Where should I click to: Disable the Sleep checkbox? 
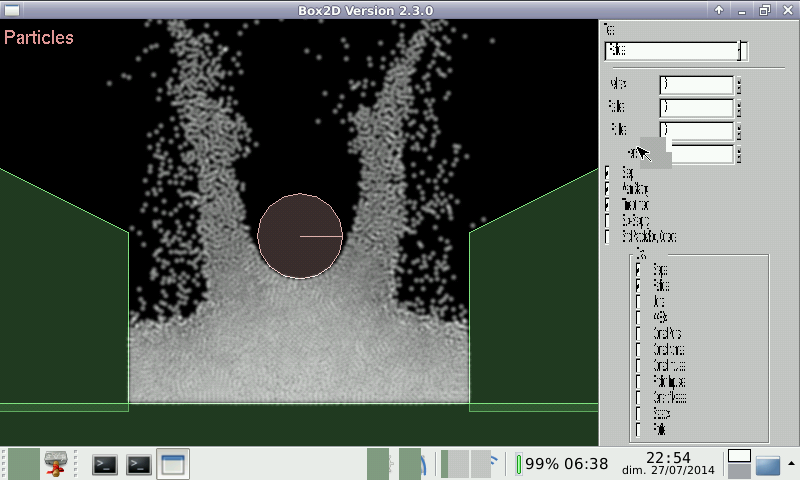click(608, 173)
